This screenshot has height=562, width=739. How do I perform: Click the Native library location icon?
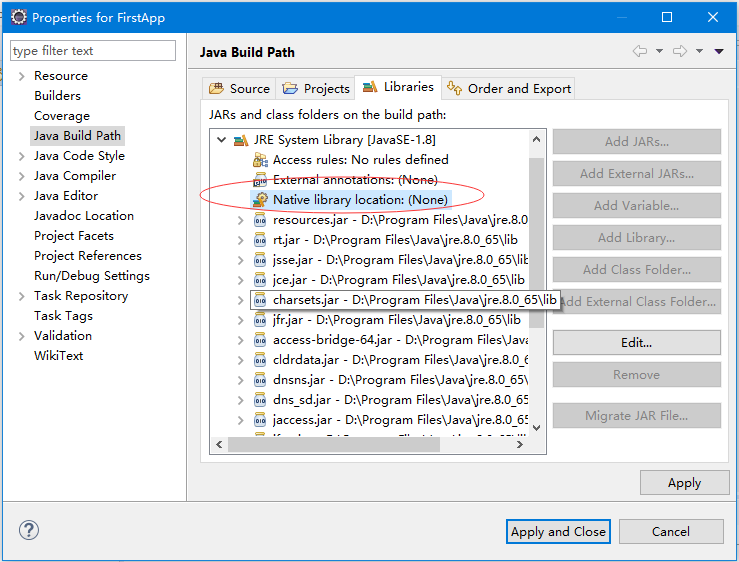tap(260, 200)
